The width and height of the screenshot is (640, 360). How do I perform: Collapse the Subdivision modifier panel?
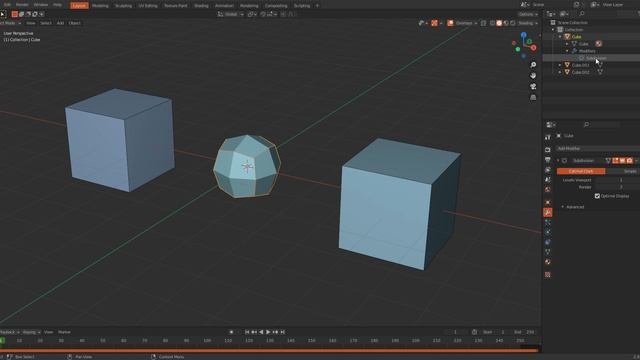coord(558,161)
